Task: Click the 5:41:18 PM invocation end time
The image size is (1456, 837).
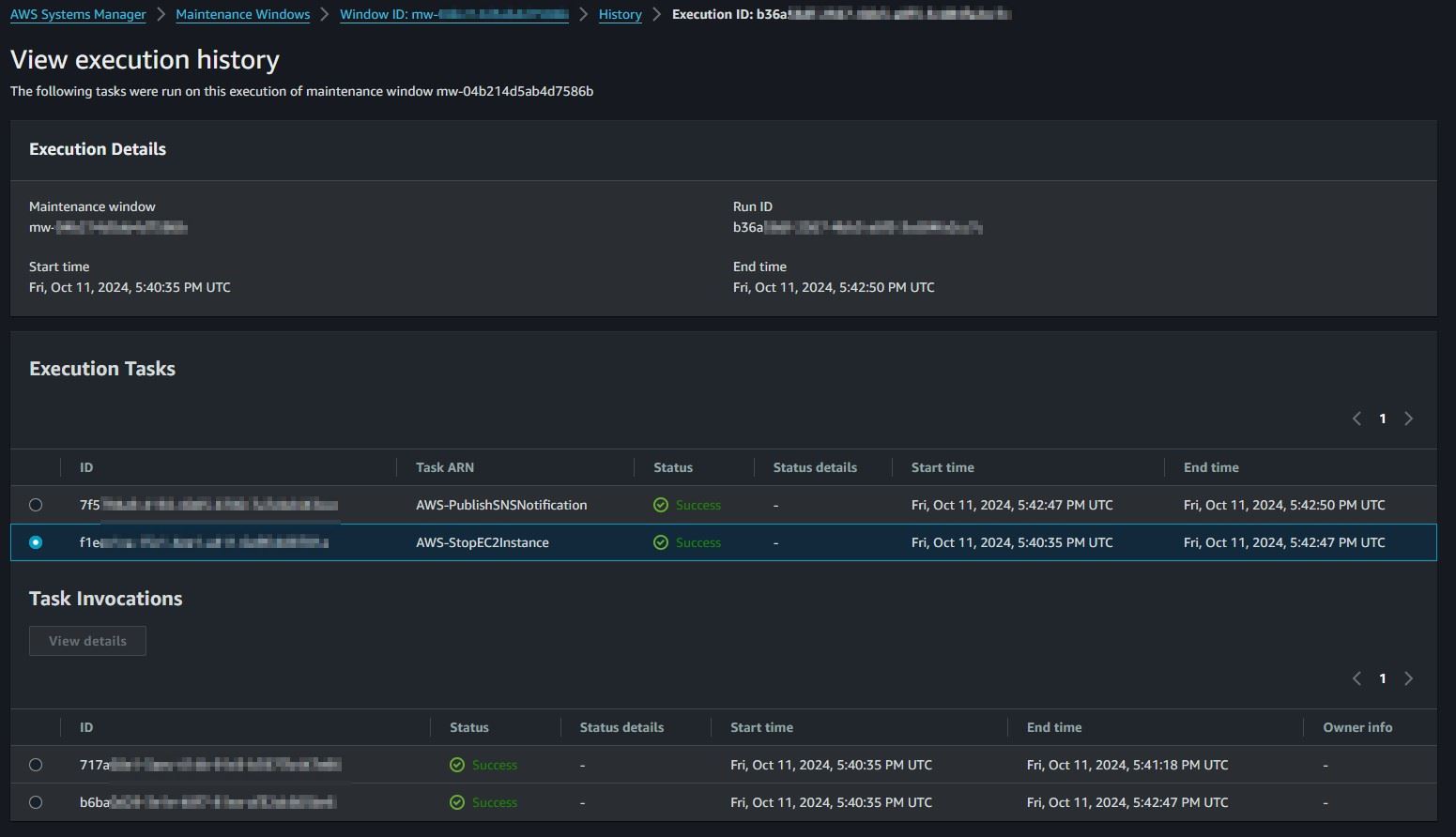Action: [1127, 765]
